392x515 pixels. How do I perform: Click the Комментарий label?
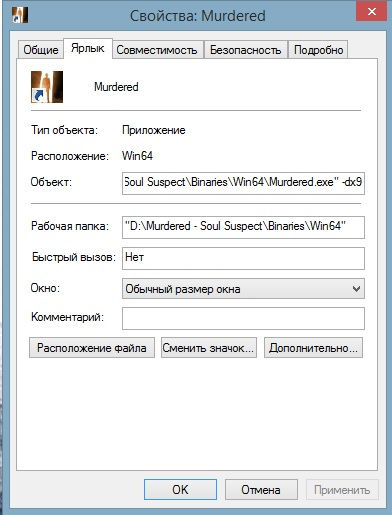point(67,317)
